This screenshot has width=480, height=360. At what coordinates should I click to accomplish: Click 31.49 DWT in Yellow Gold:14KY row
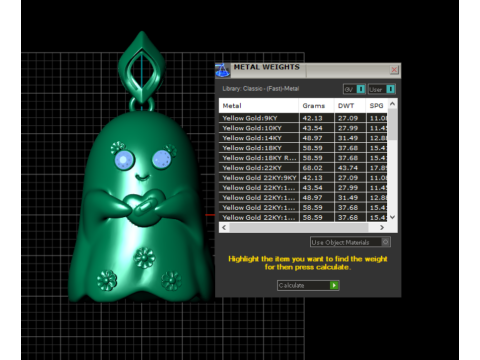348,138
